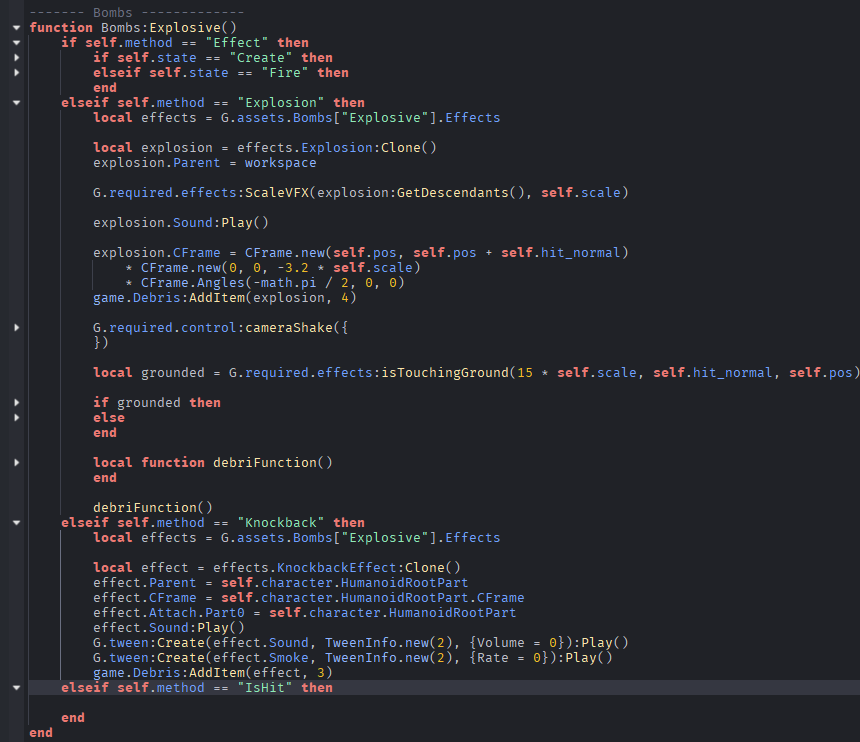
Task: Click the standalone 'debriFunction()' call
Action: (153, 507)
